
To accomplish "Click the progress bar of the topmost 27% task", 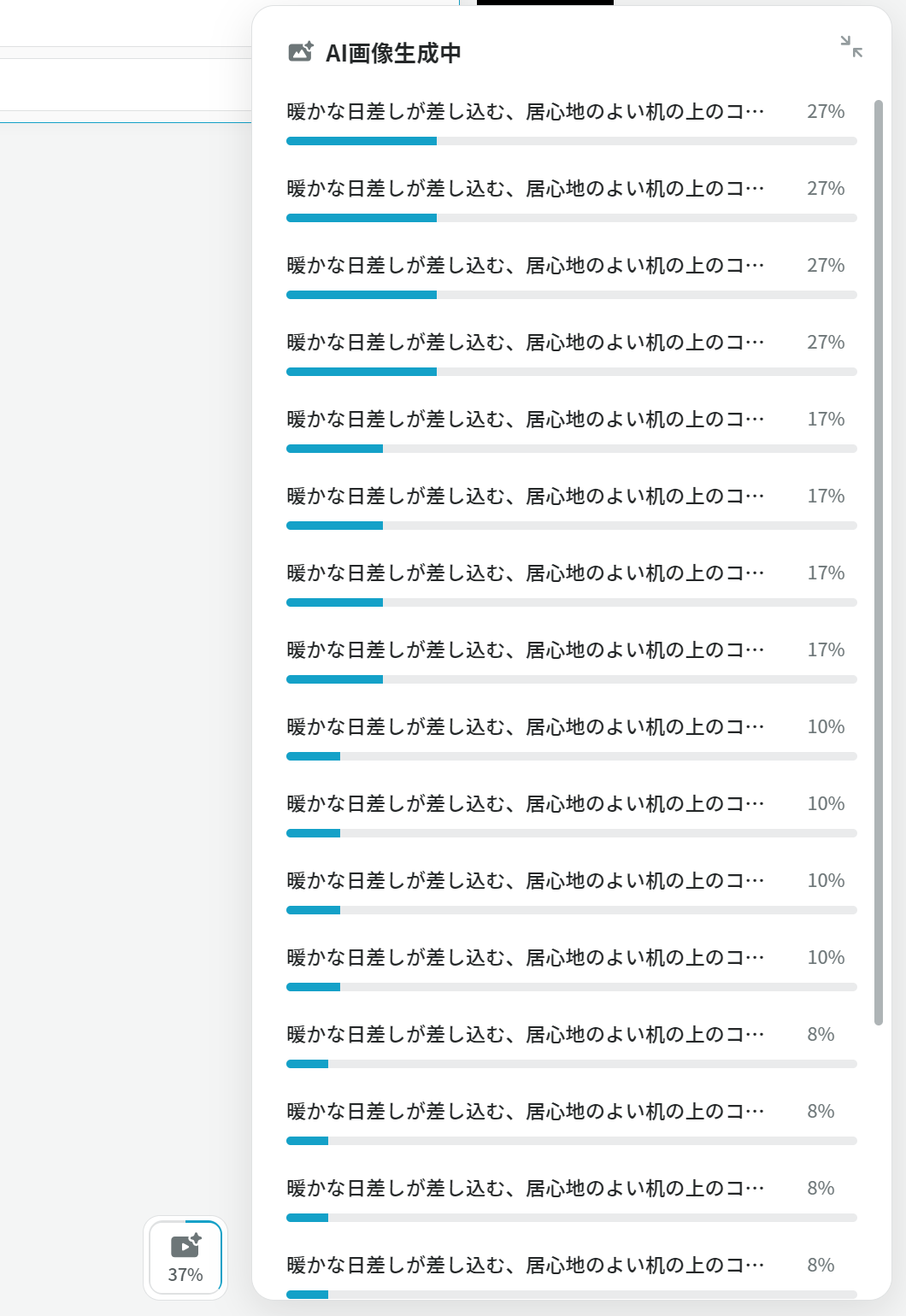I will 571,141.
